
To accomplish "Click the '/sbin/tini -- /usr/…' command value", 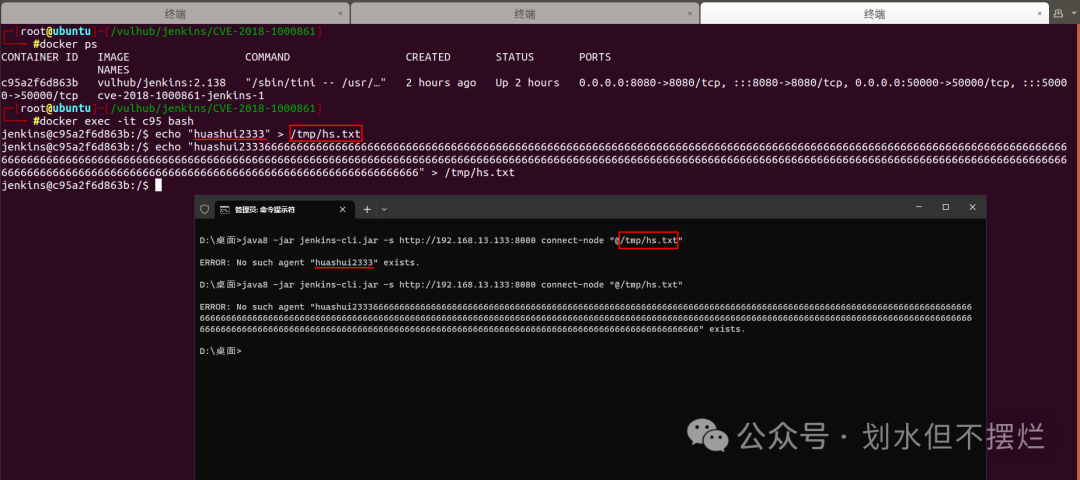I will tap(315, 83).
